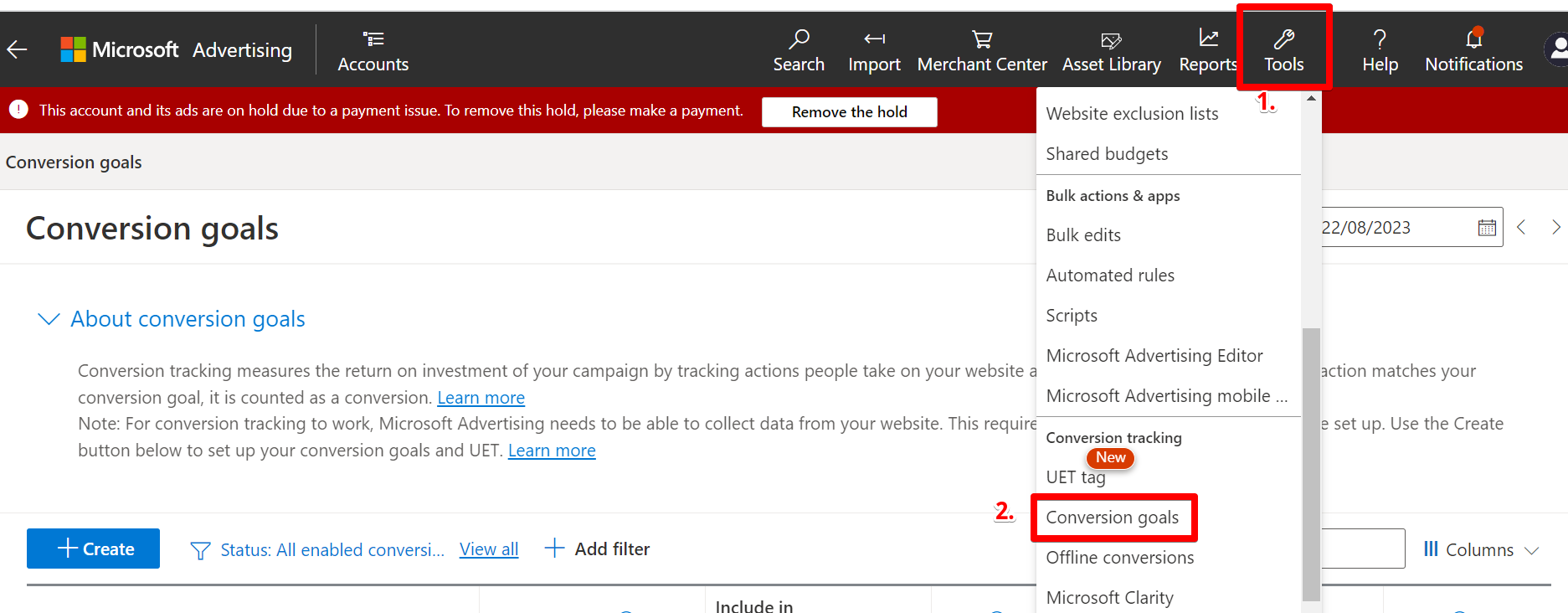Click the status filter funnel icon

200,550
